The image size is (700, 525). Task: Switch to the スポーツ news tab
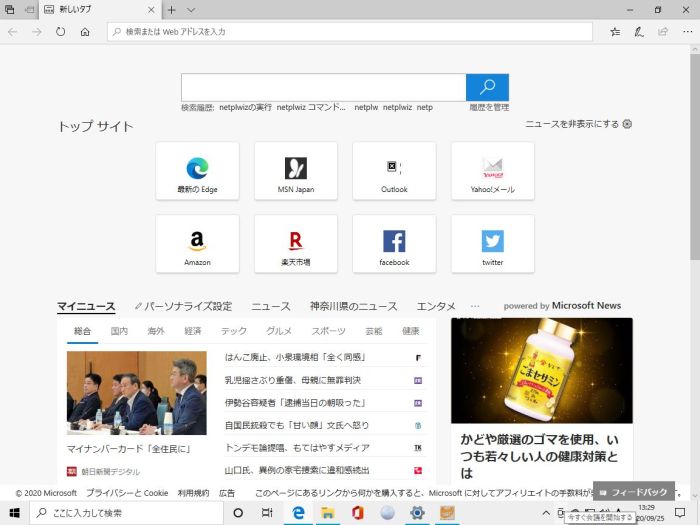point(328,331)
